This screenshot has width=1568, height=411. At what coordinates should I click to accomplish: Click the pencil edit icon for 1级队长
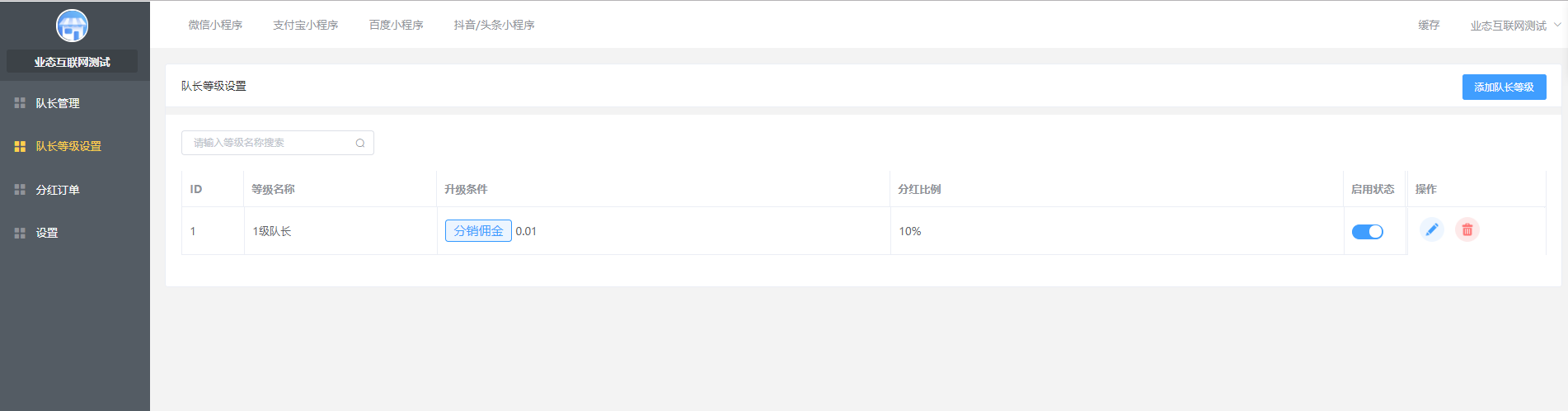(x=1432, y=229)
